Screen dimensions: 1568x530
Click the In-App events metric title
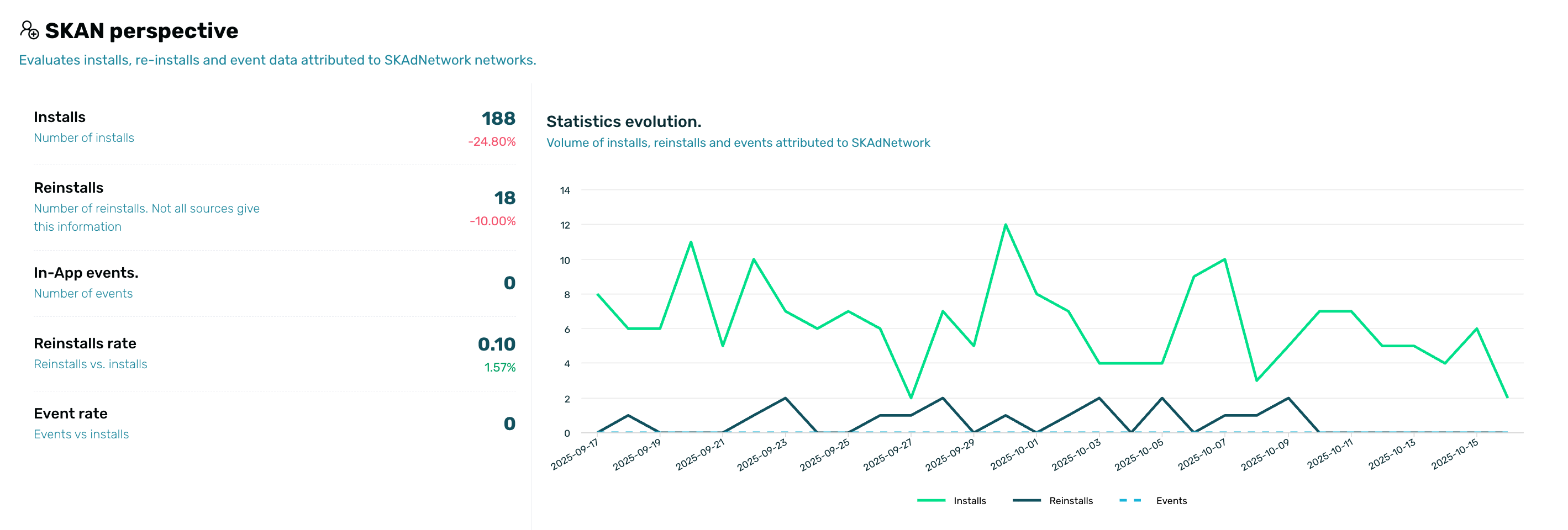(x=86, y=273)
